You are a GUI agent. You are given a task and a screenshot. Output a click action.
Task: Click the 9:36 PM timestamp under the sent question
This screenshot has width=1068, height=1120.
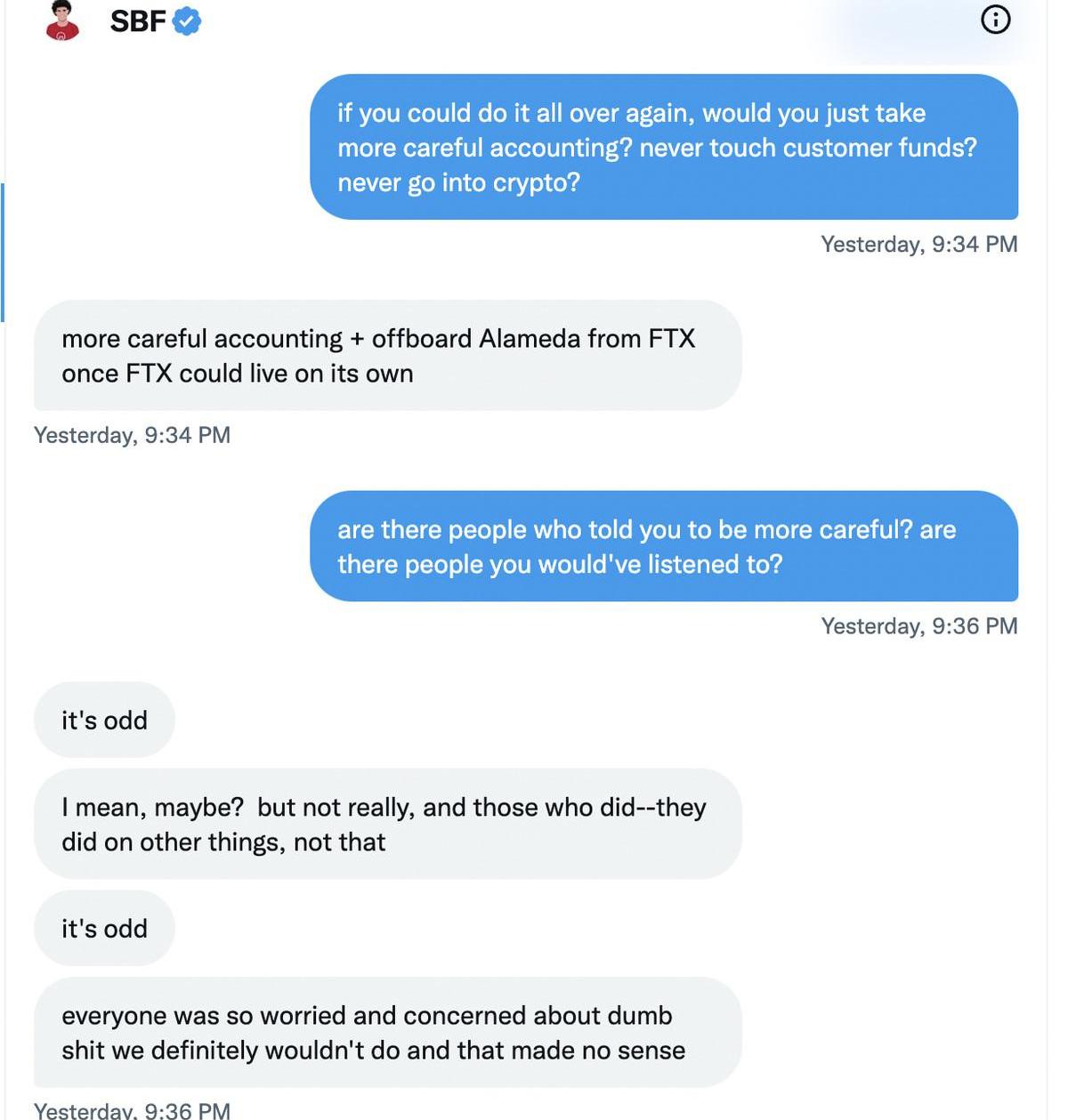[x=918, y=626]
